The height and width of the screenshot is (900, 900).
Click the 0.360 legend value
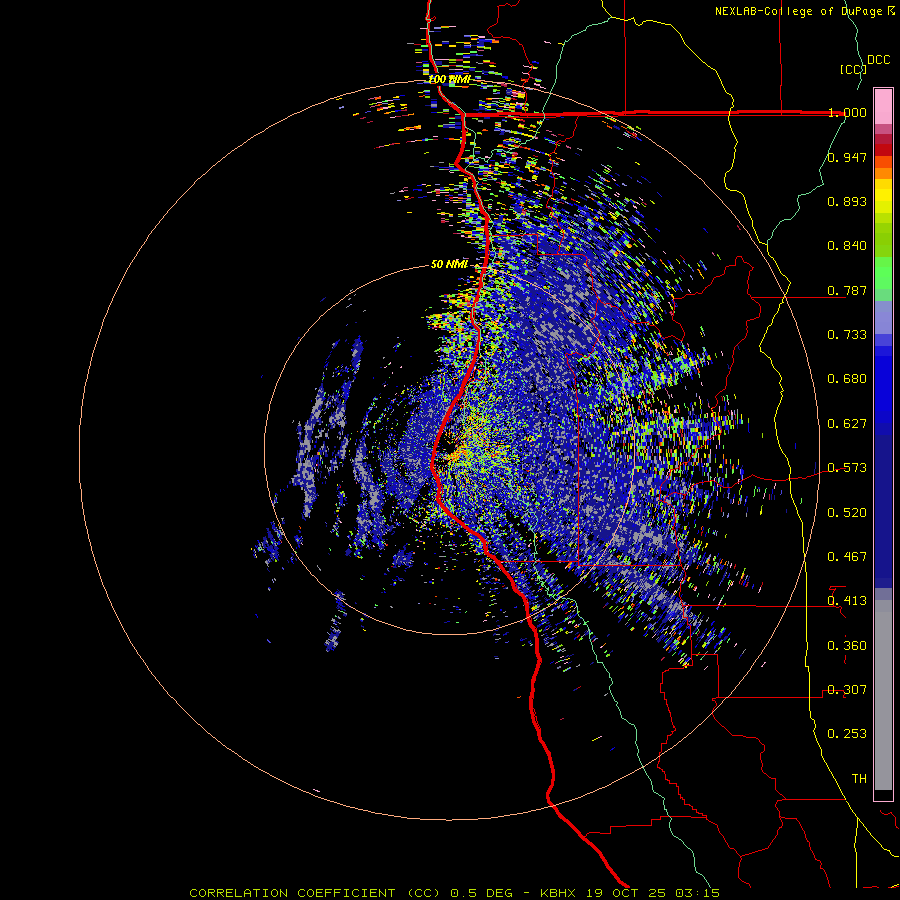pyautogui.click(x=847, y=646)
